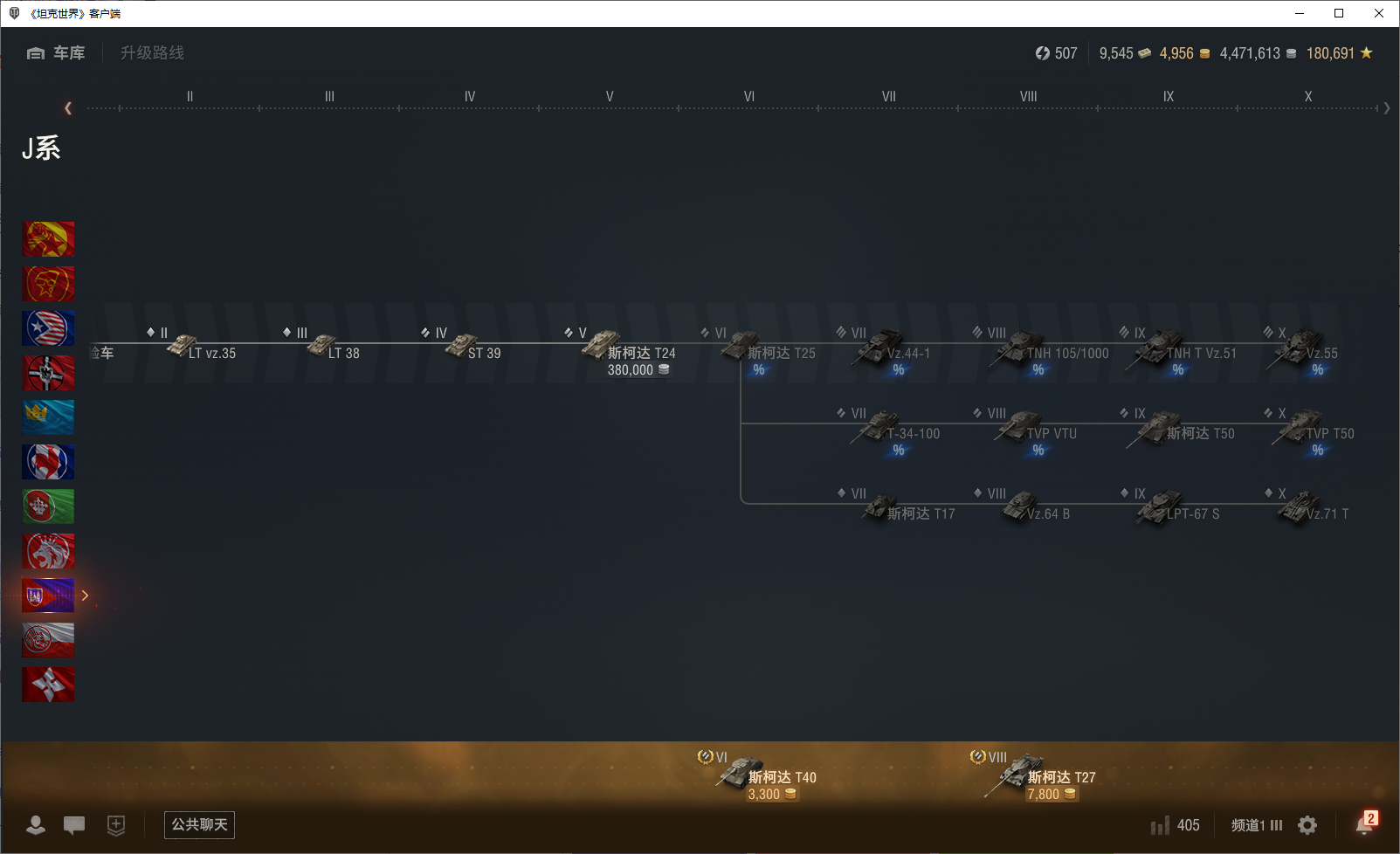Click the arrow beside the Czechoslovakia flag

click(x=85, y=596)
